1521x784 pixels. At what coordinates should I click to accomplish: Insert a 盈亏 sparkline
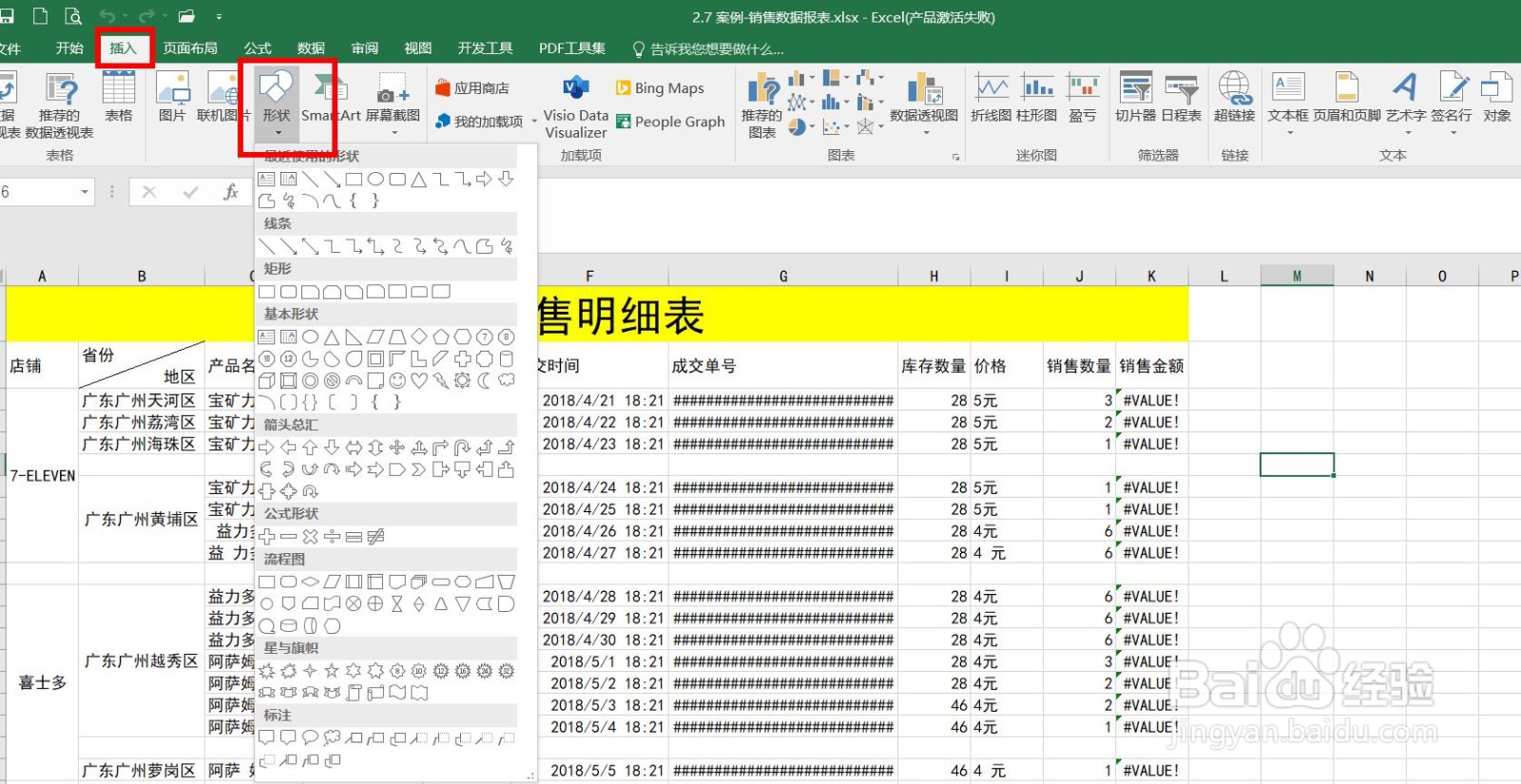(1083, 99)
